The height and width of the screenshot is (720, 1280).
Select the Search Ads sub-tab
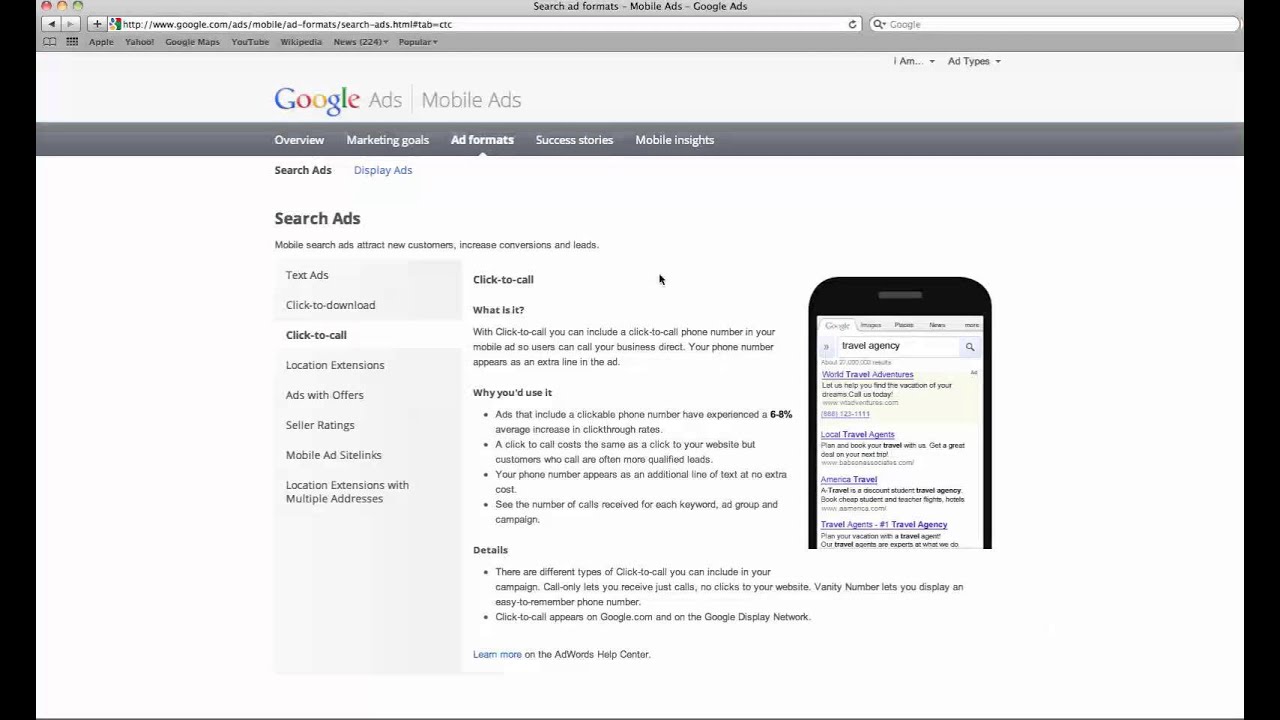coord(303,170)
